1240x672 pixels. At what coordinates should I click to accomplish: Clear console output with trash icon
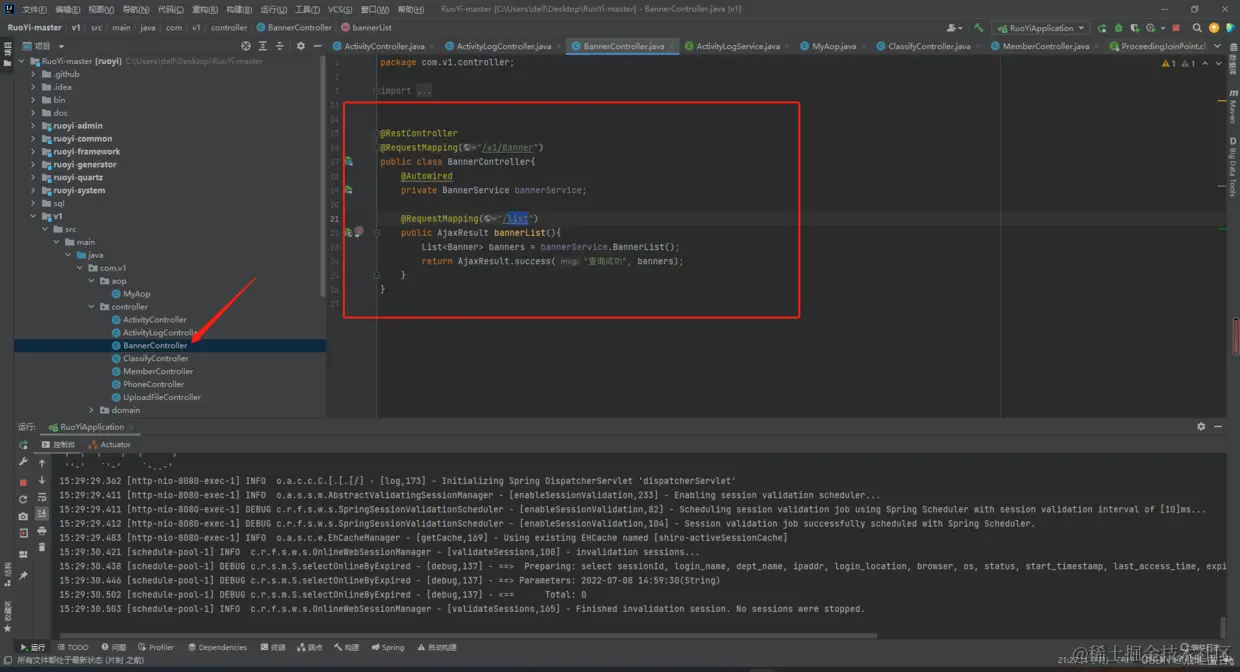[42, 547]
